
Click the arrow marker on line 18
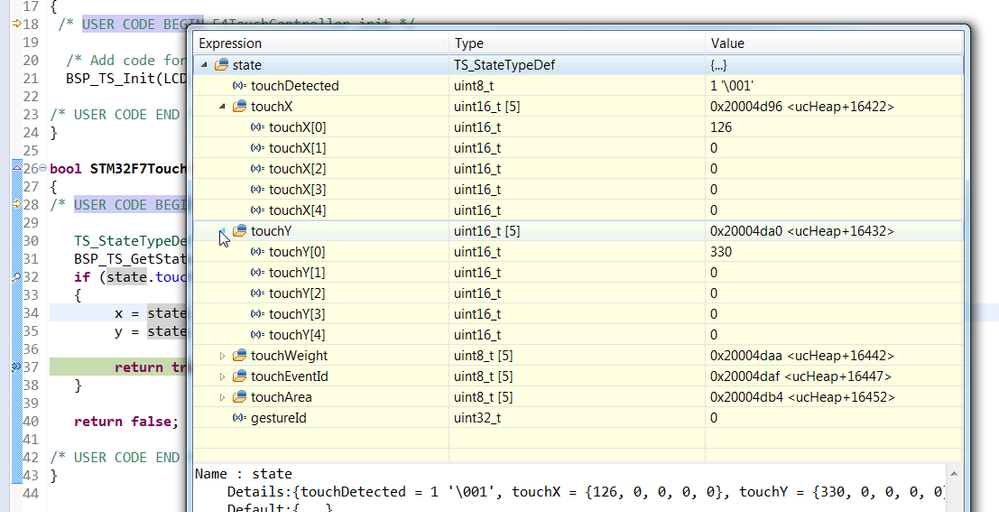[17, 24]
